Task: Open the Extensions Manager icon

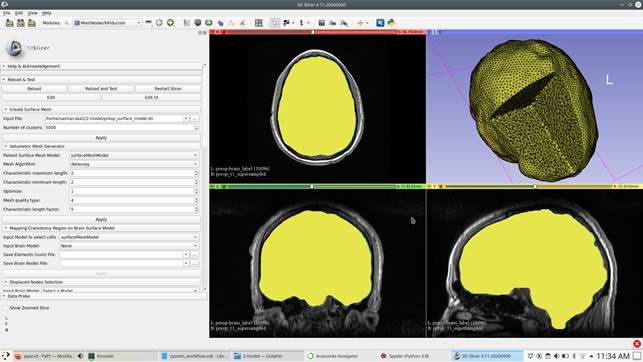Action: point(380,23)
